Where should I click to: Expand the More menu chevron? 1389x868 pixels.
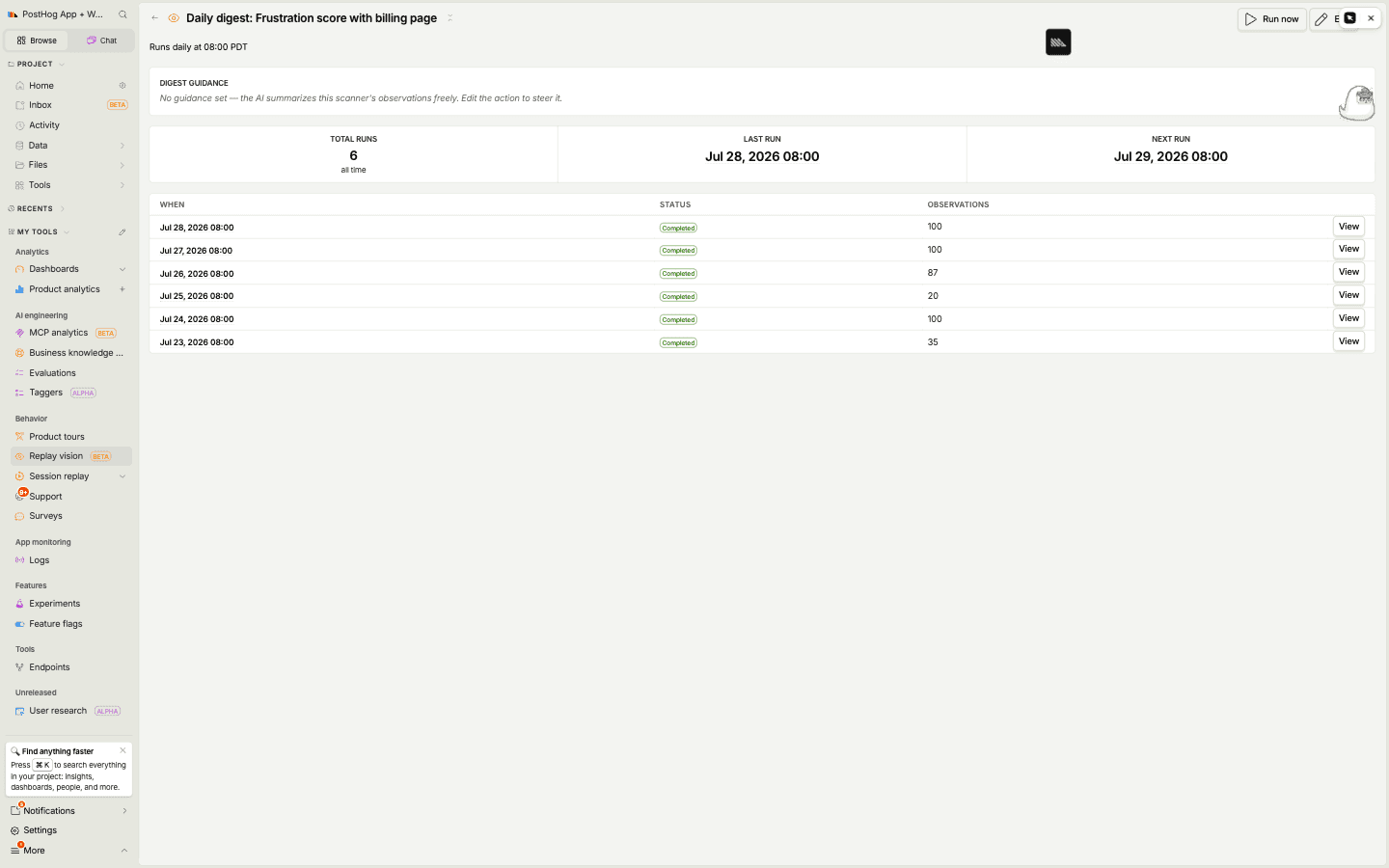click(x=123, y=851)
